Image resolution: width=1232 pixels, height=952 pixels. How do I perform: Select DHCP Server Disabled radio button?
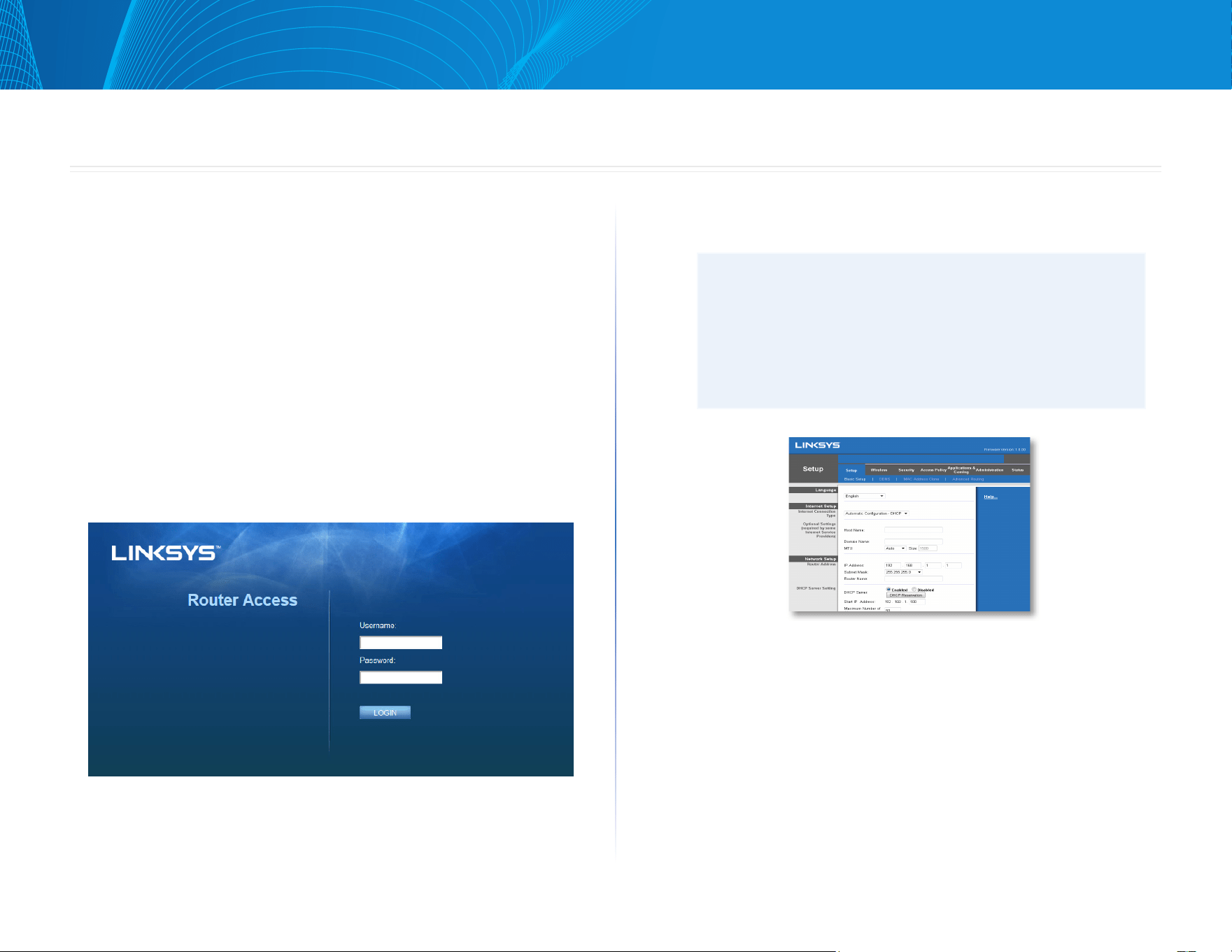pos(914,590)
